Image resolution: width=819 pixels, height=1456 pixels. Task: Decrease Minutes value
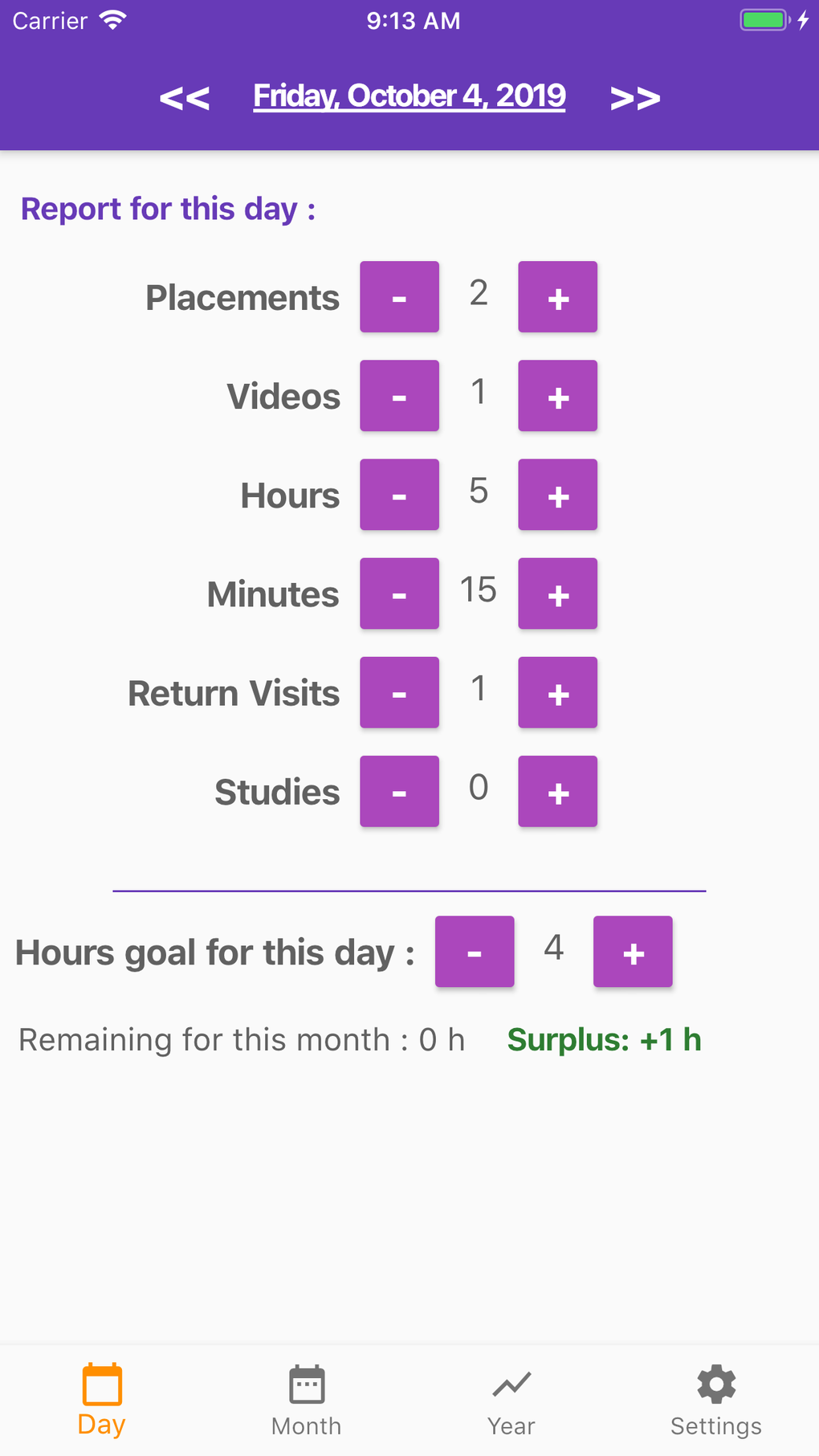(399, 593)
